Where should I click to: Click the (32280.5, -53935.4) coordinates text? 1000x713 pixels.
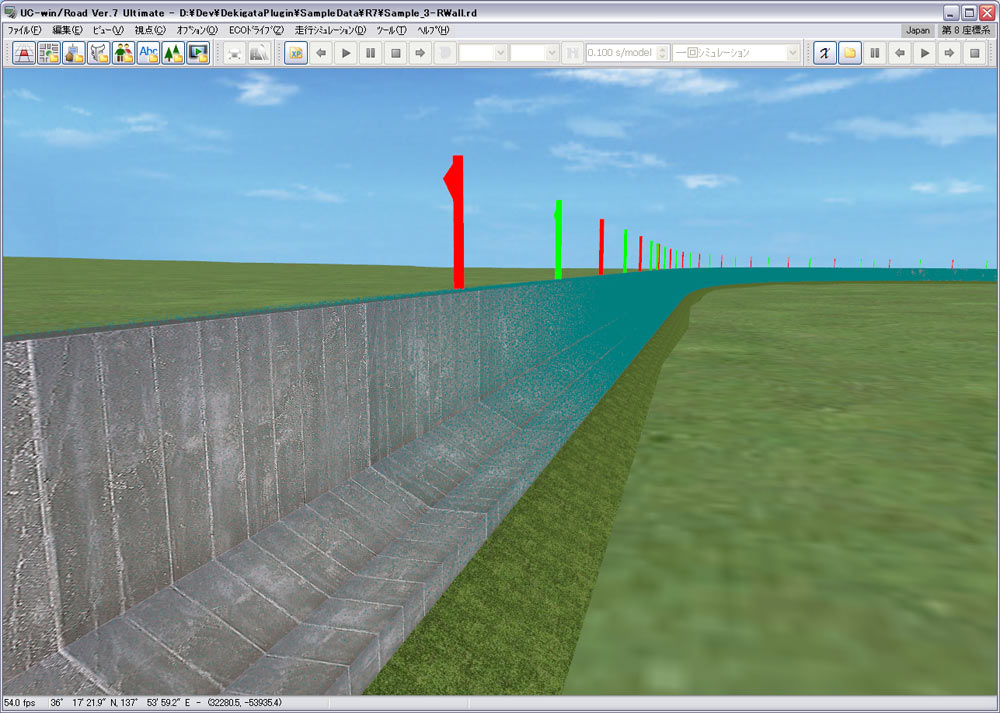coord(244,703)
